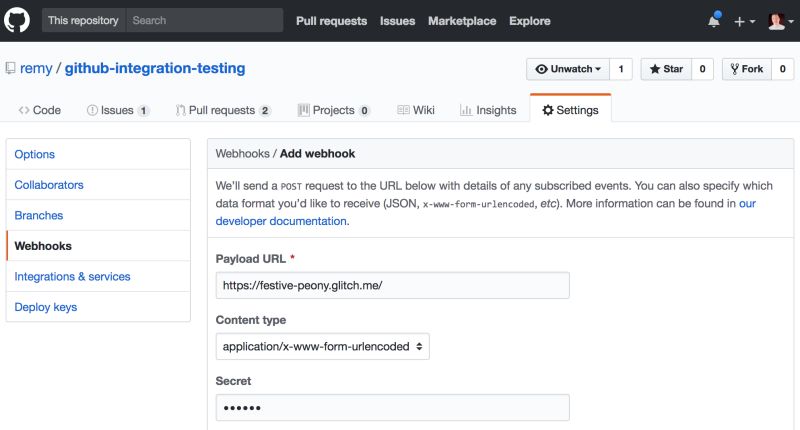Image resolution: width=800 pixels, height=430 pixels.
Task: Focus the Secret input field
Action: point(392,408)
